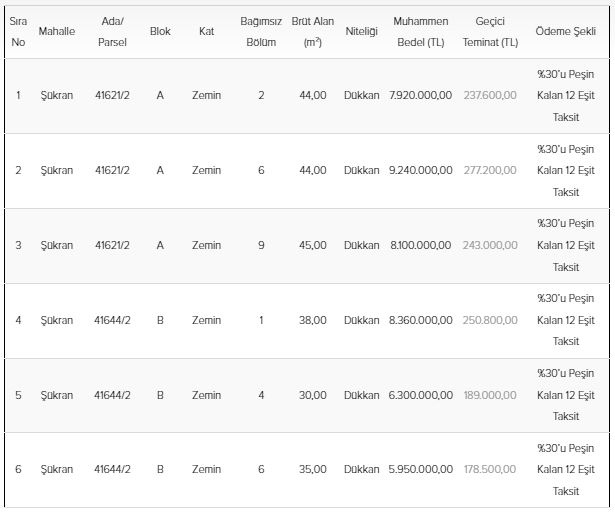Select the 8.100.000,00 price in row 3
The height and width of the screenshot is (514, 615).
[421, 245]
